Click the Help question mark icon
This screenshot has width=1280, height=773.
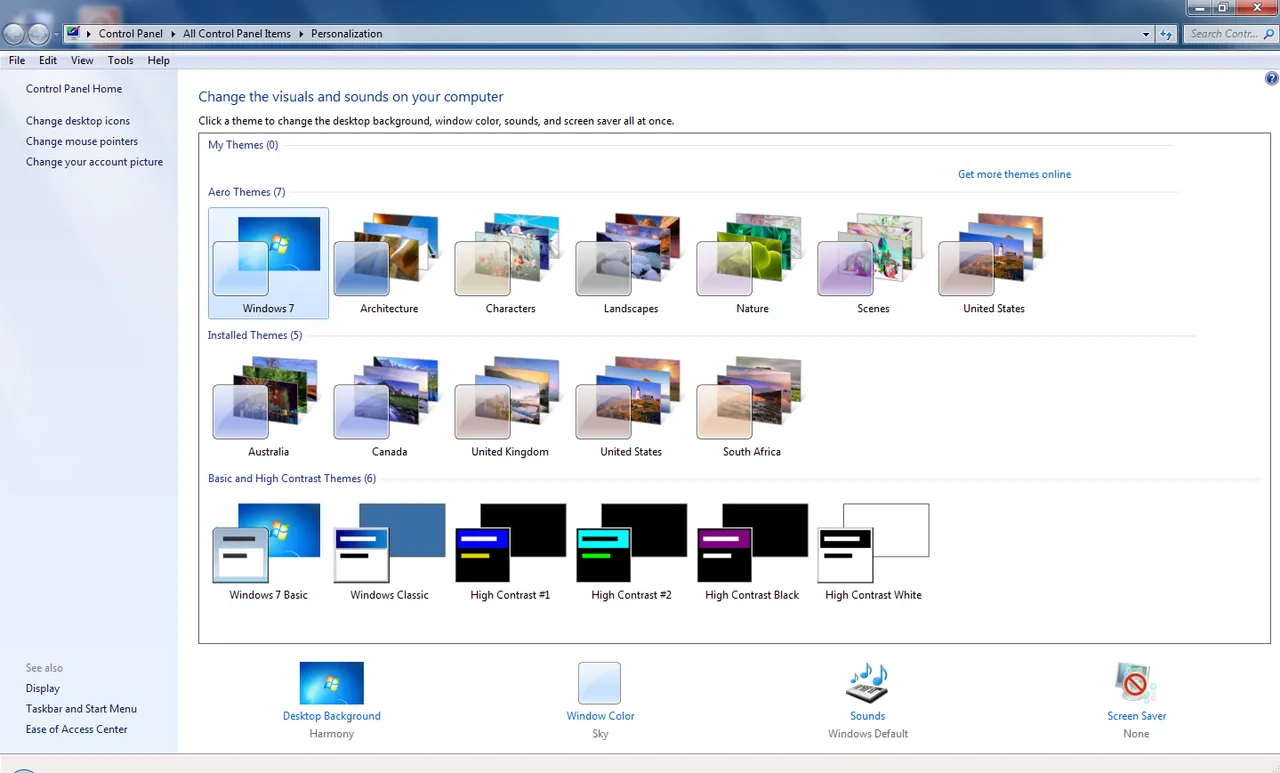[x=1272, y=78]
